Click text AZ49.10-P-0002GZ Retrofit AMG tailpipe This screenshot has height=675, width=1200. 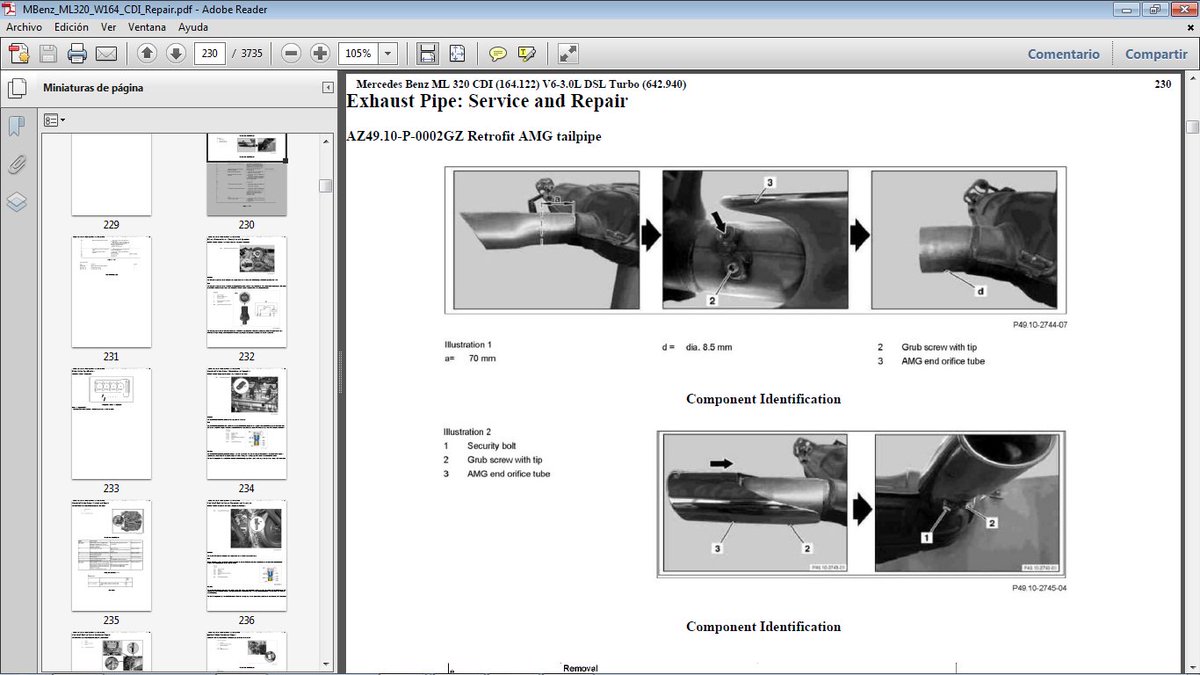[474, 136]
